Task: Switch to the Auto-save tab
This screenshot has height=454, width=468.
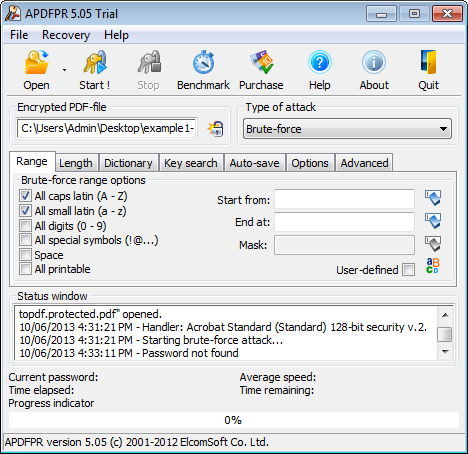Action: 254,163
